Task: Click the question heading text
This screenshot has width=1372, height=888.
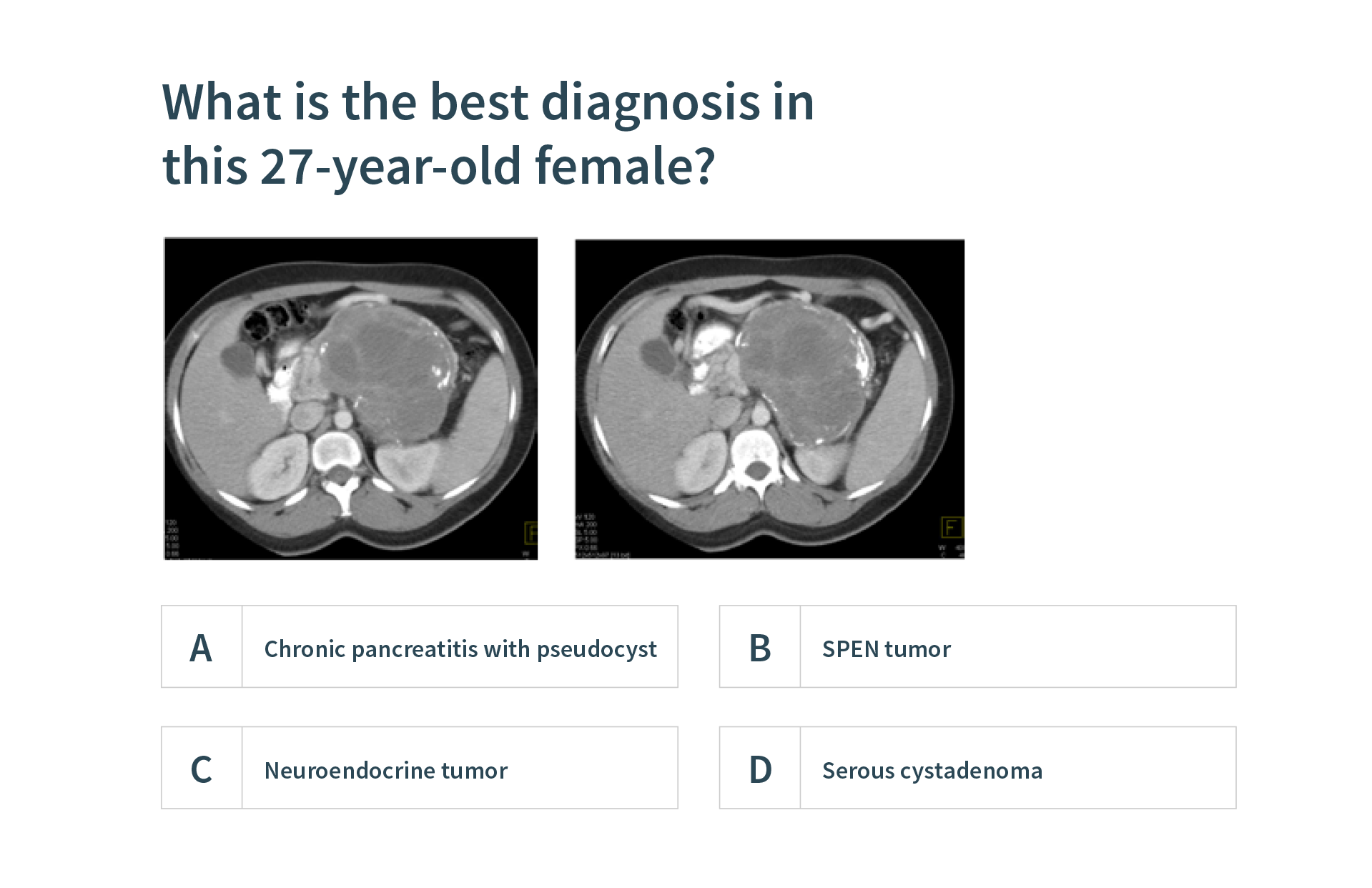Action: tap(488, 134)
